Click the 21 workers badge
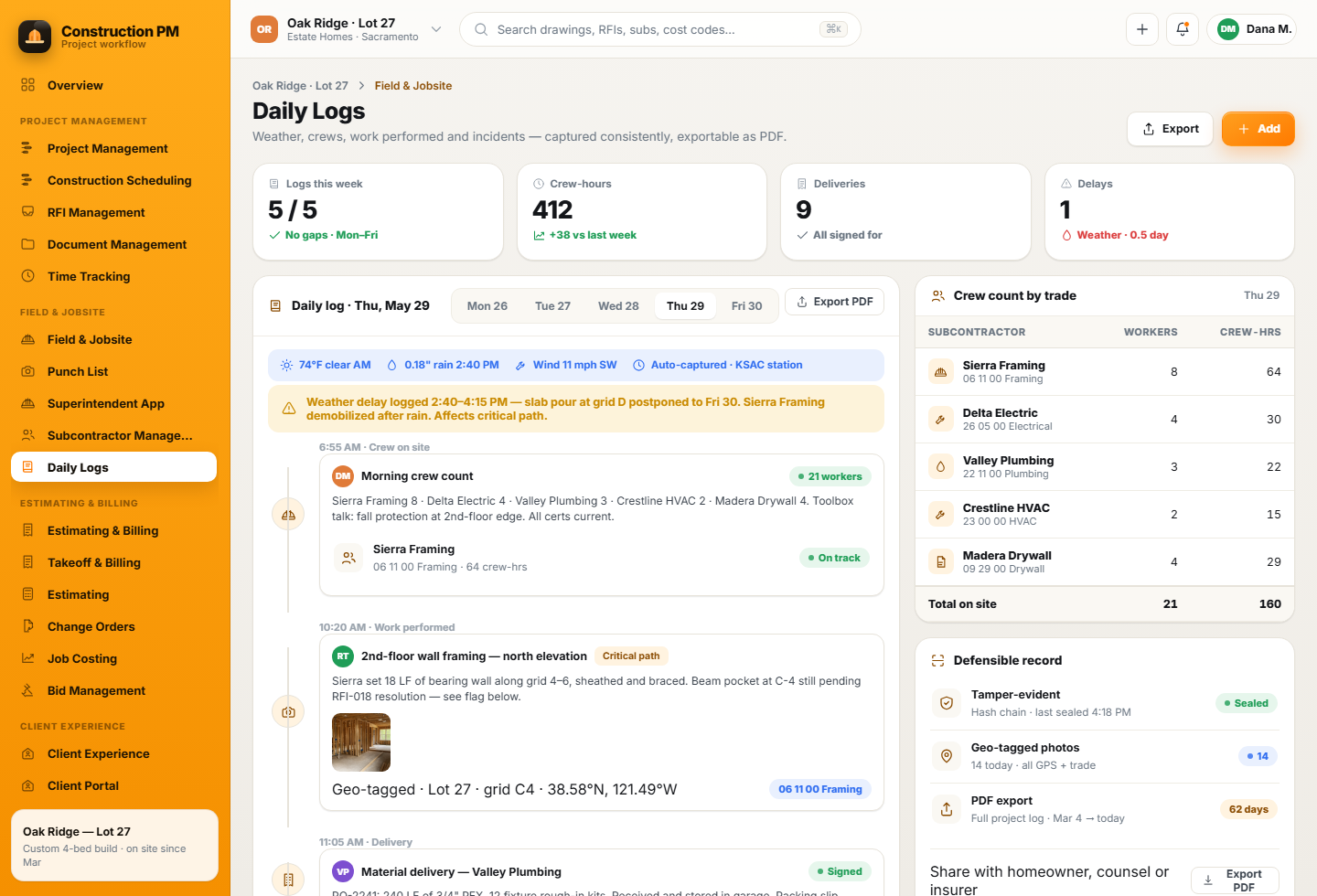This screenshot has height=896, width=1317. 830,476
